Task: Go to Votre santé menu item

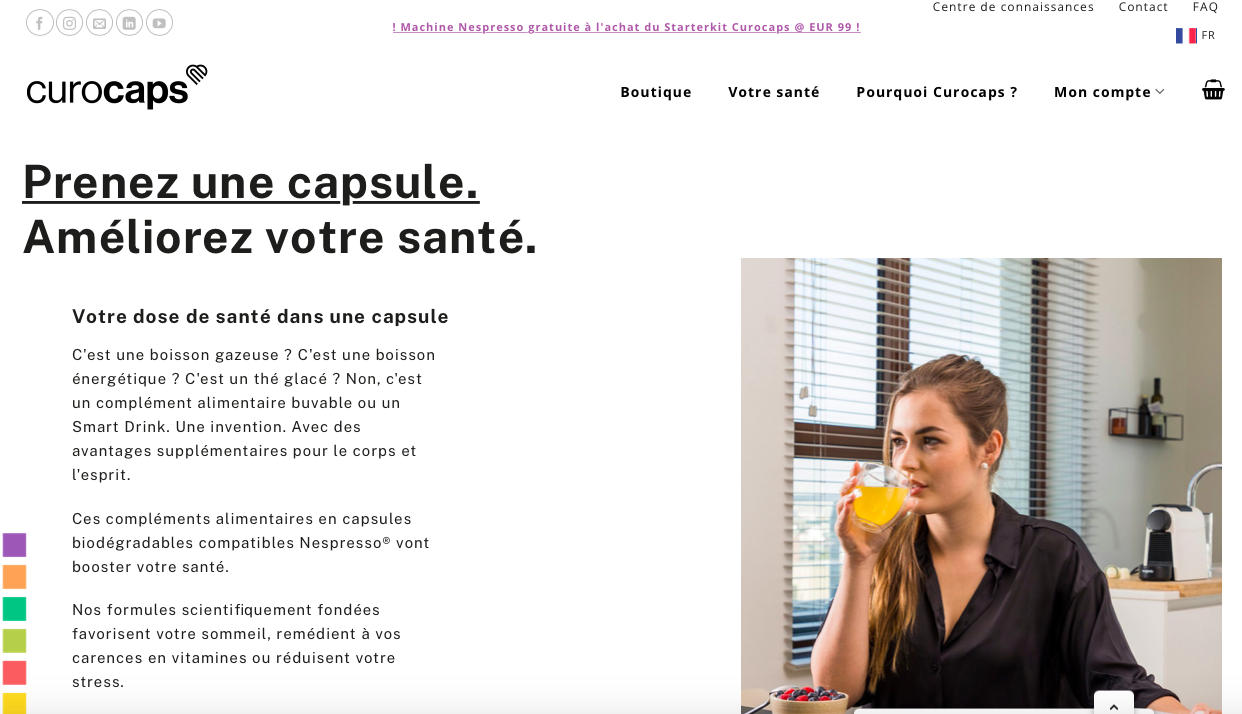Action: click(774, 92)
